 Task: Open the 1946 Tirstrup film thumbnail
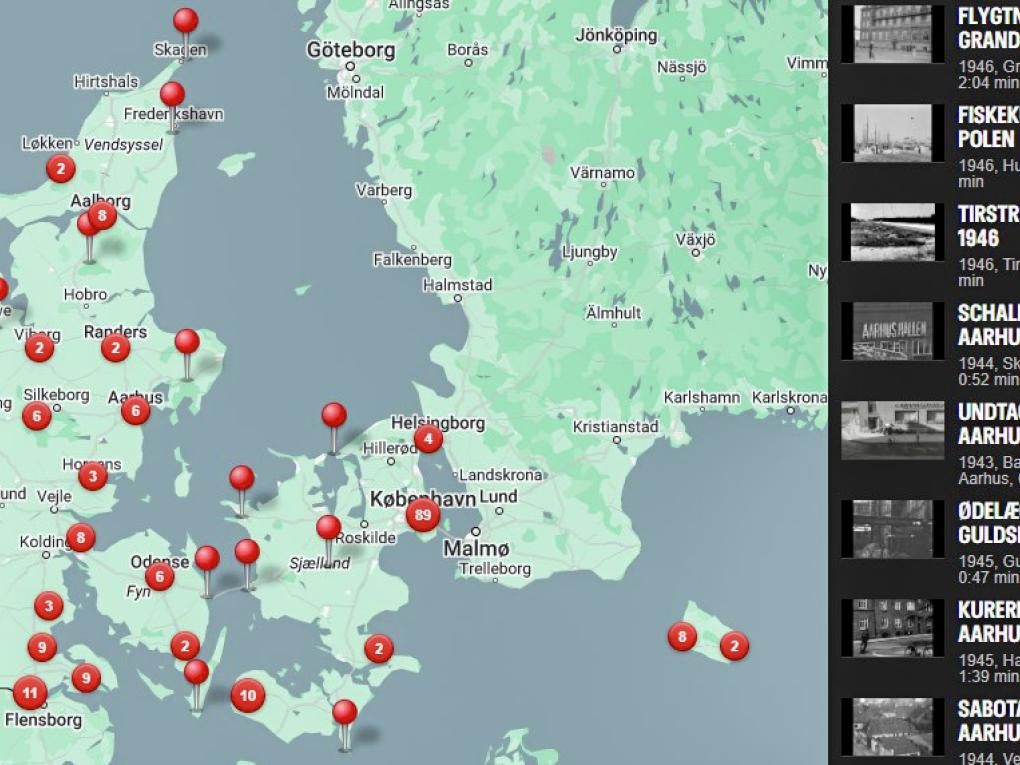[892, 232]
